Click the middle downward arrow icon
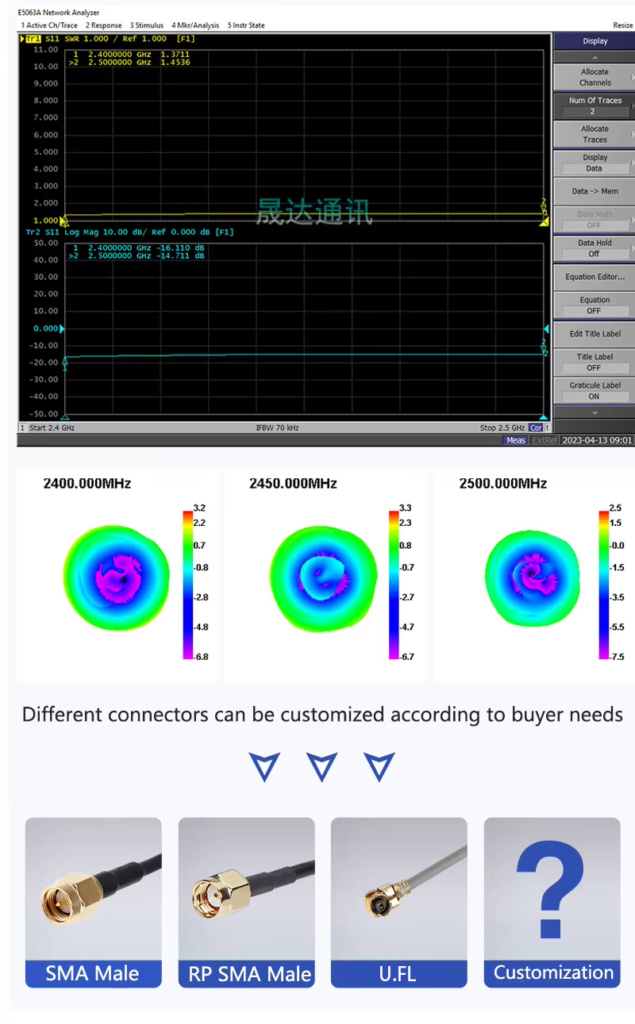 click(x=322, y=767)
